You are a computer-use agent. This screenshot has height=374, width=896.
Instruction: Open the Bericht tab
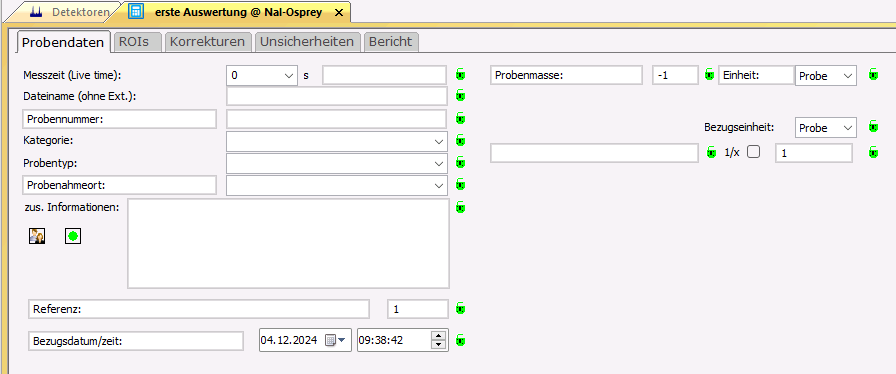391,42
